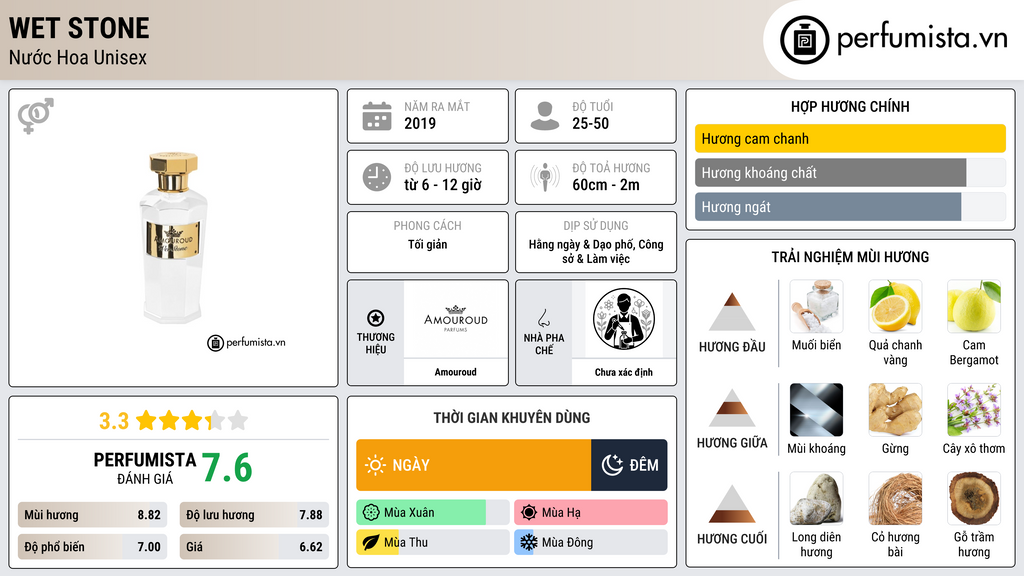Image resolution: width=1024 pixels, height=576 pixels.
Task: Click the unisex gender symbol icon
Action: (x=35, y=116)
